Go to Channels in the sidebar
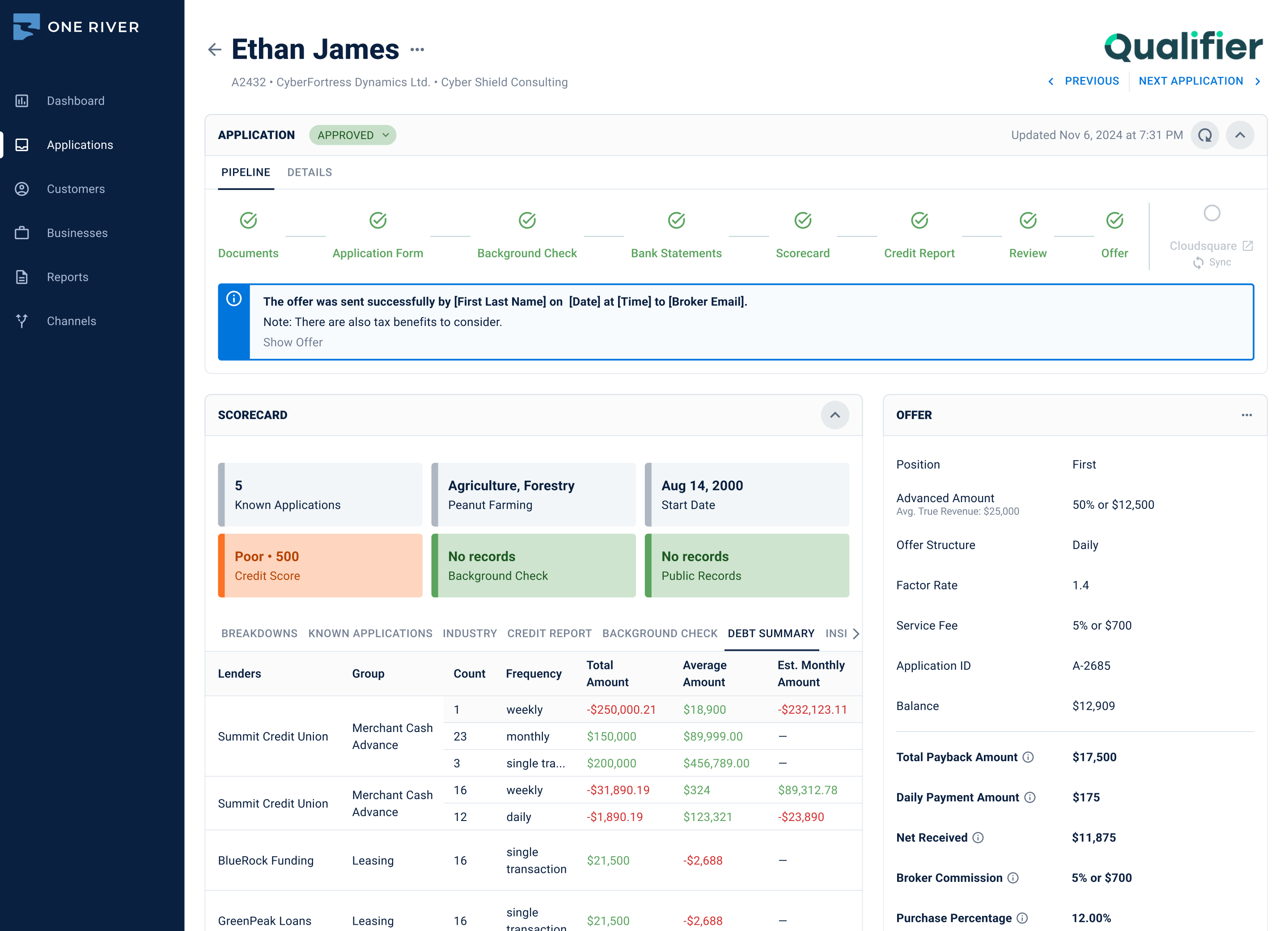 72,322
